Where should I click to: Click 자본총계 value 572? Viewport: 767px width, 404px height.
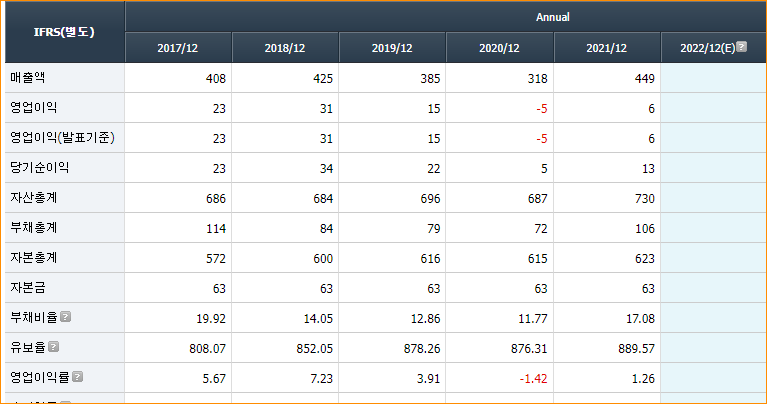[216, 259]
